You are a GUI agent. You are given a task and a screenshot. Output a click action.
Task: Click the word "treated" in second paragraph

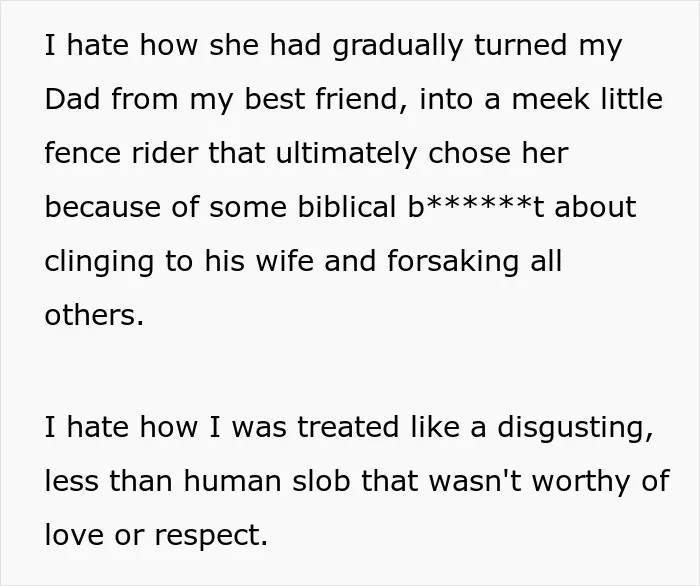coord(348,427)
